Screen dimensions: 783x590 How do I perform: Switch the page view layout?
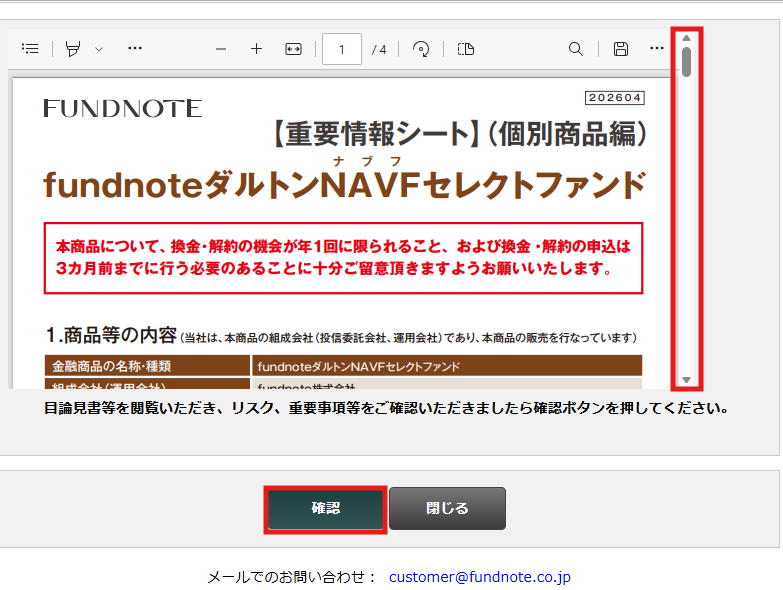[x=466, y=49]
